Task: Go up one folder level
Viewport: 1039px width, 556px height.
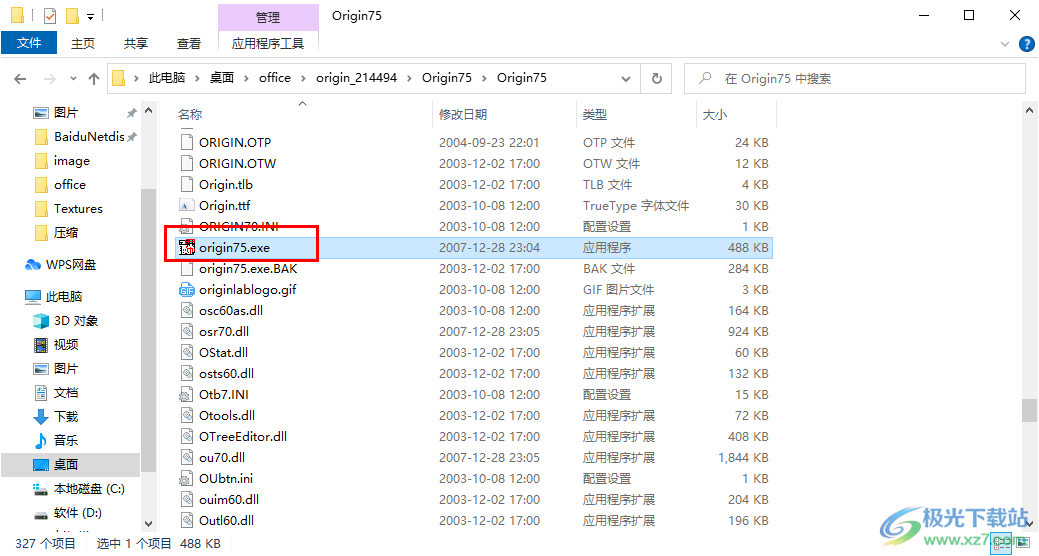Action: click(x=94, y=79)
